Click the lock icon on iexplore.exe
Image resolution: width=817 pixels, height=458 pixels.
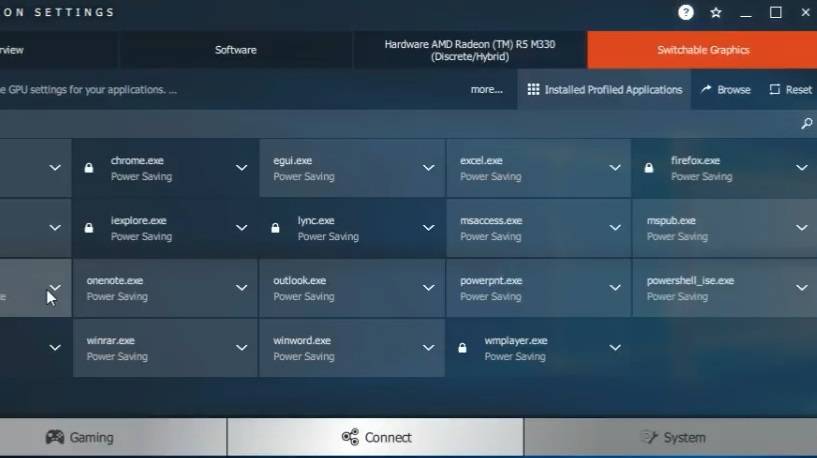89,228
